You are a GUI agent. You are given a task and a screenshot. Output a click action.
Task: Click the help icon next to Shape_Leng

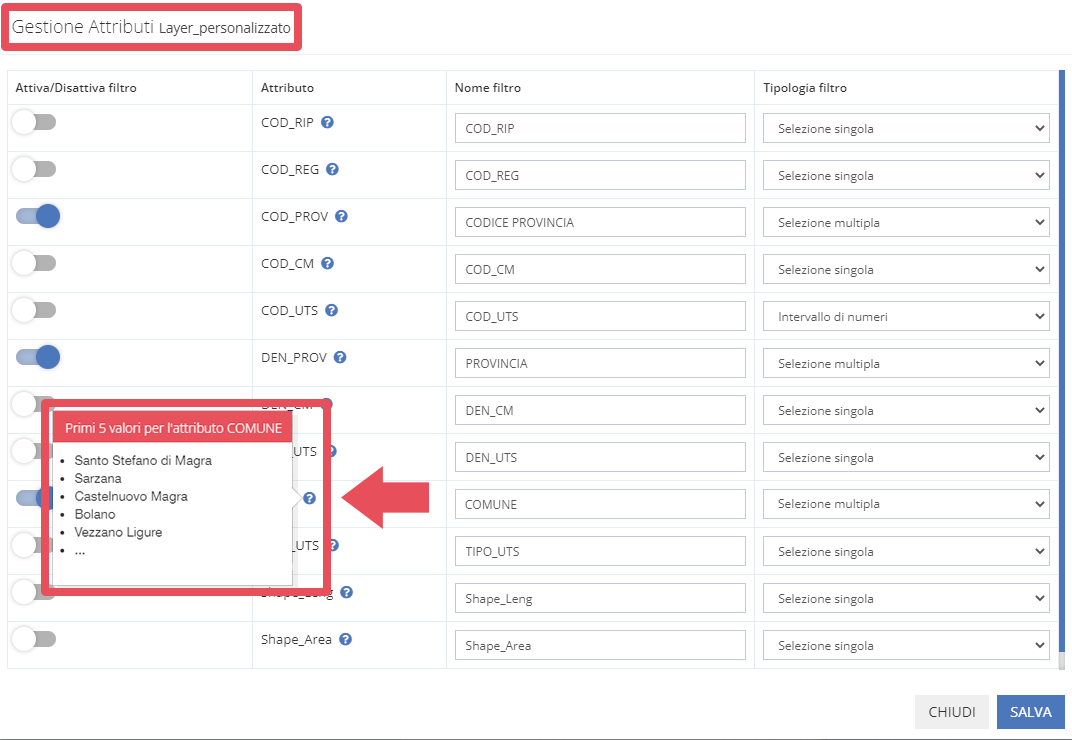point(346,593)
